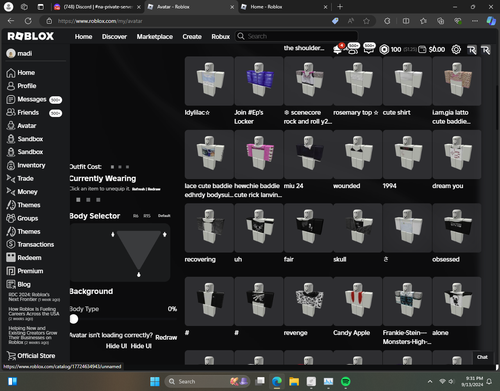Click the browser address bar

coord(187,21)
